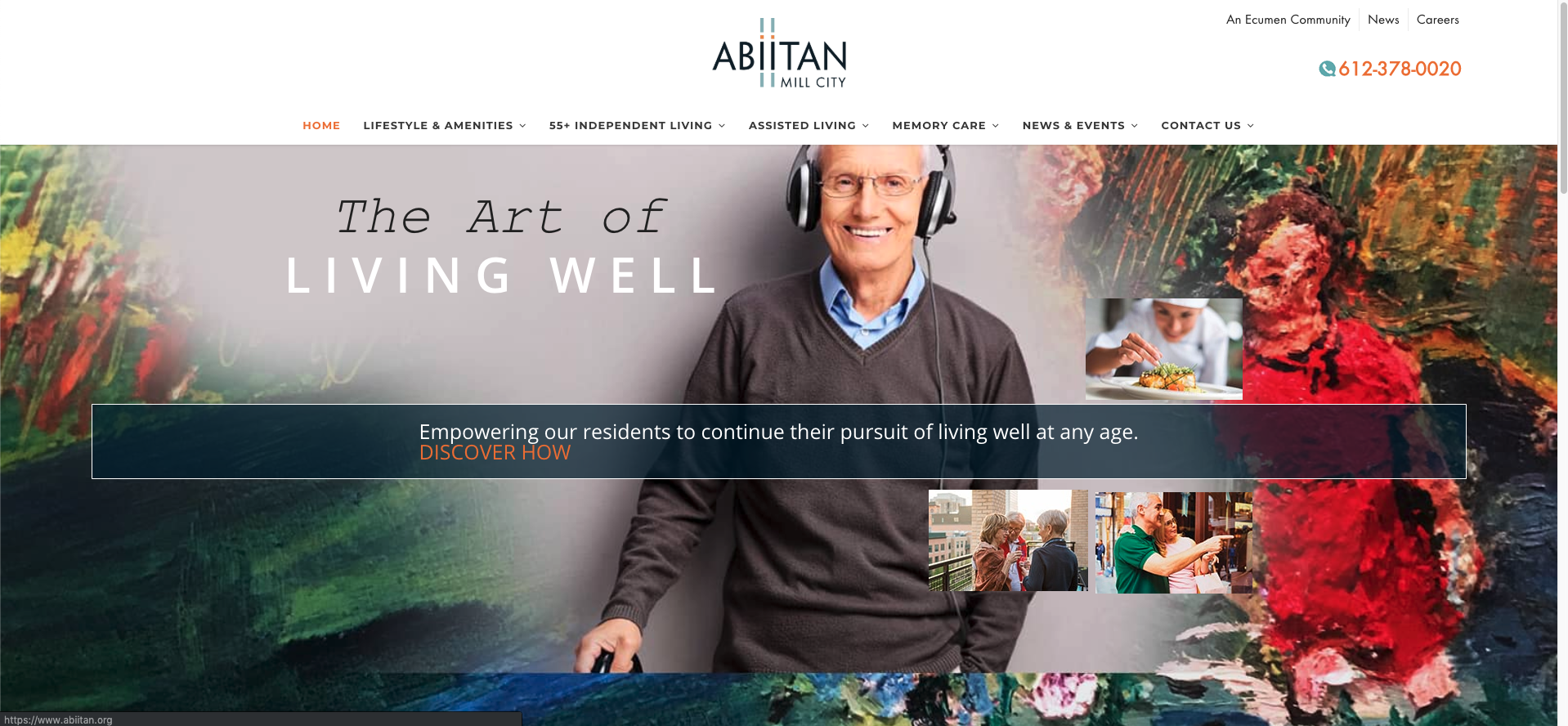Select the balcony friends toasting thumbnail
Screen dimensions: 1568x726
click(1008, 540)
